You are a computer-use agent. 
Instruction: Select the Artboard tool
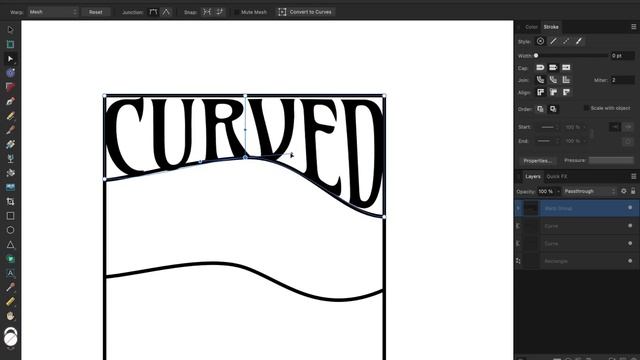pos(10,44)
